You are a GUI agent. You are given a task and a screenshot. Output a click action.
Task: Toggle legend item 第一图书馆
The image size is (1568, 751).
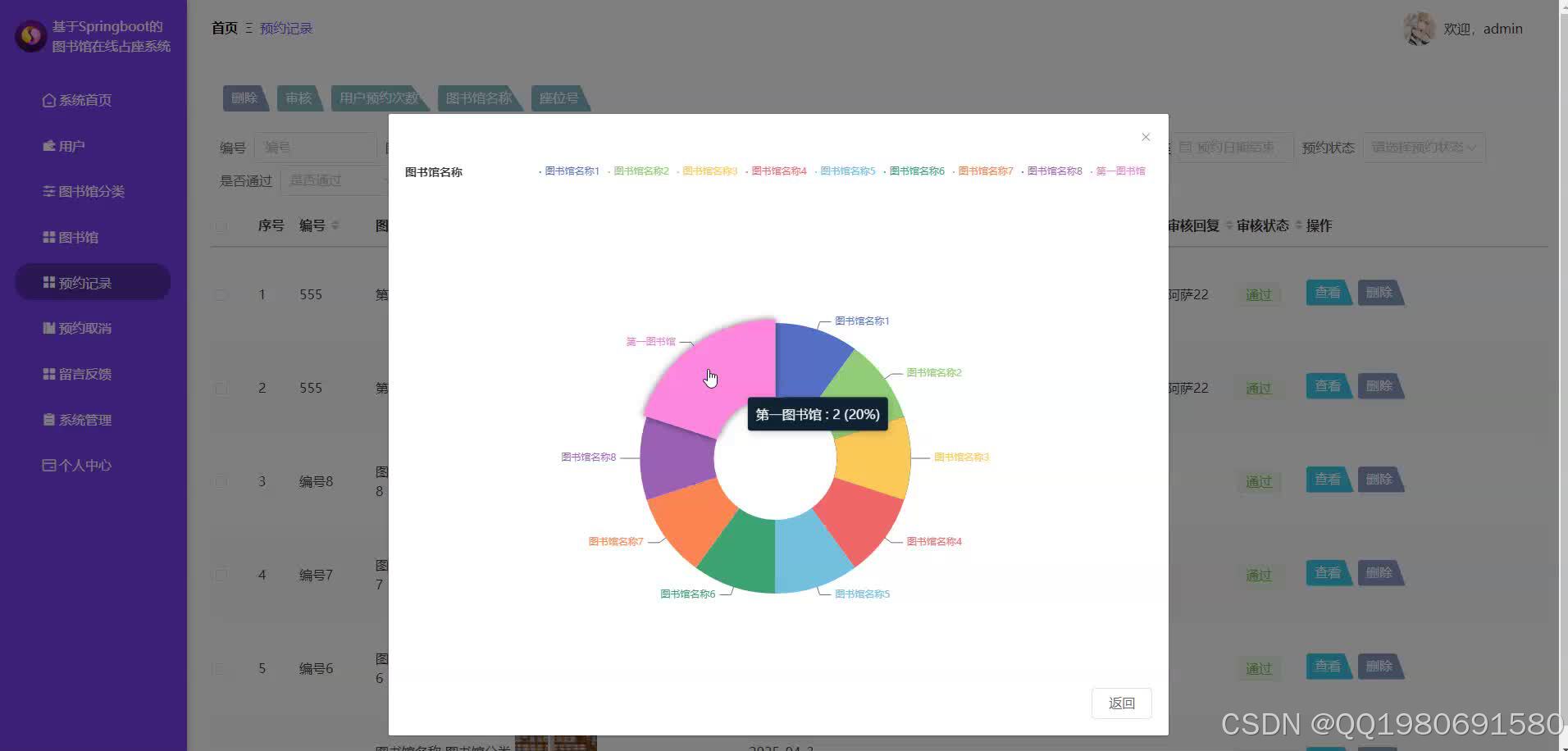coord(1117,171)
